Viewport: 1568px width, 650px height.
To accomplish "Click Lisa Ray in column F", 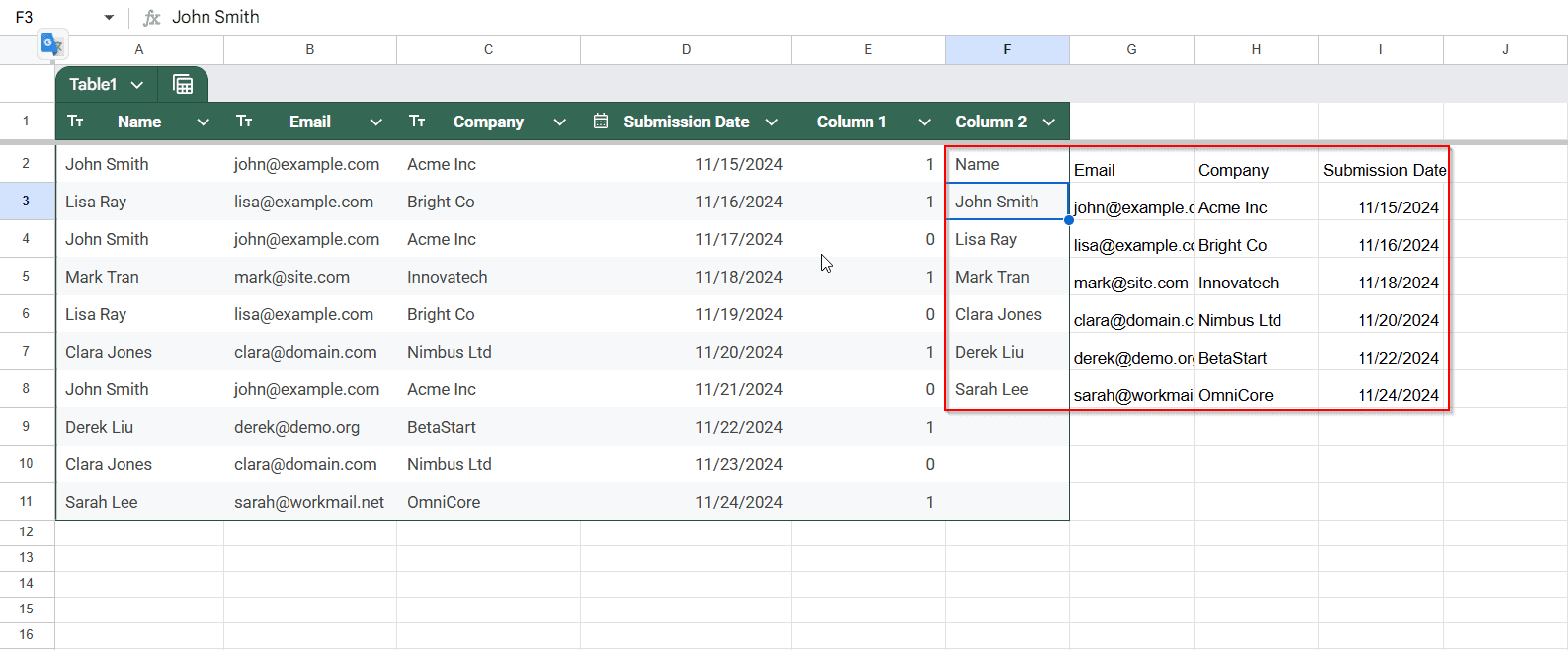I will coord(1007,239).
